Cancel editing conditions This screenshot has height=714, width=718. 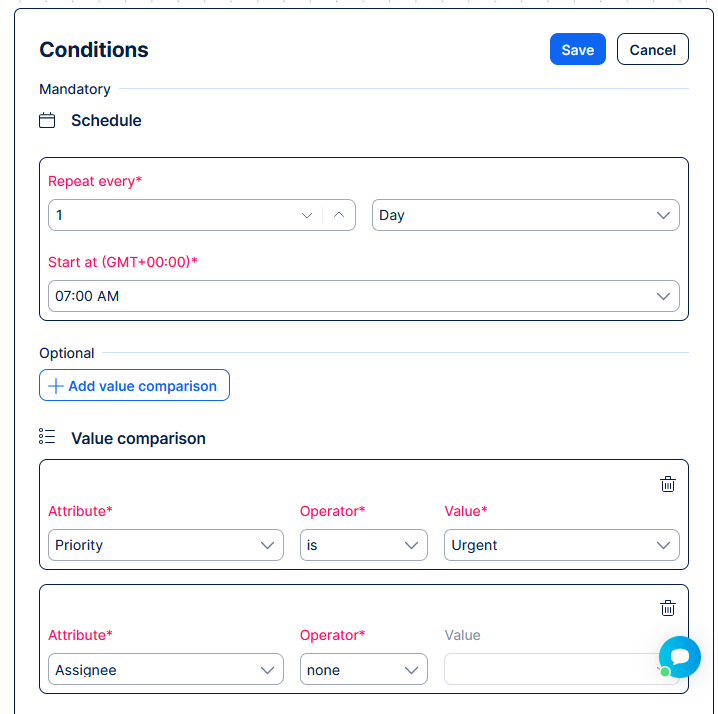tap(652, 50)
